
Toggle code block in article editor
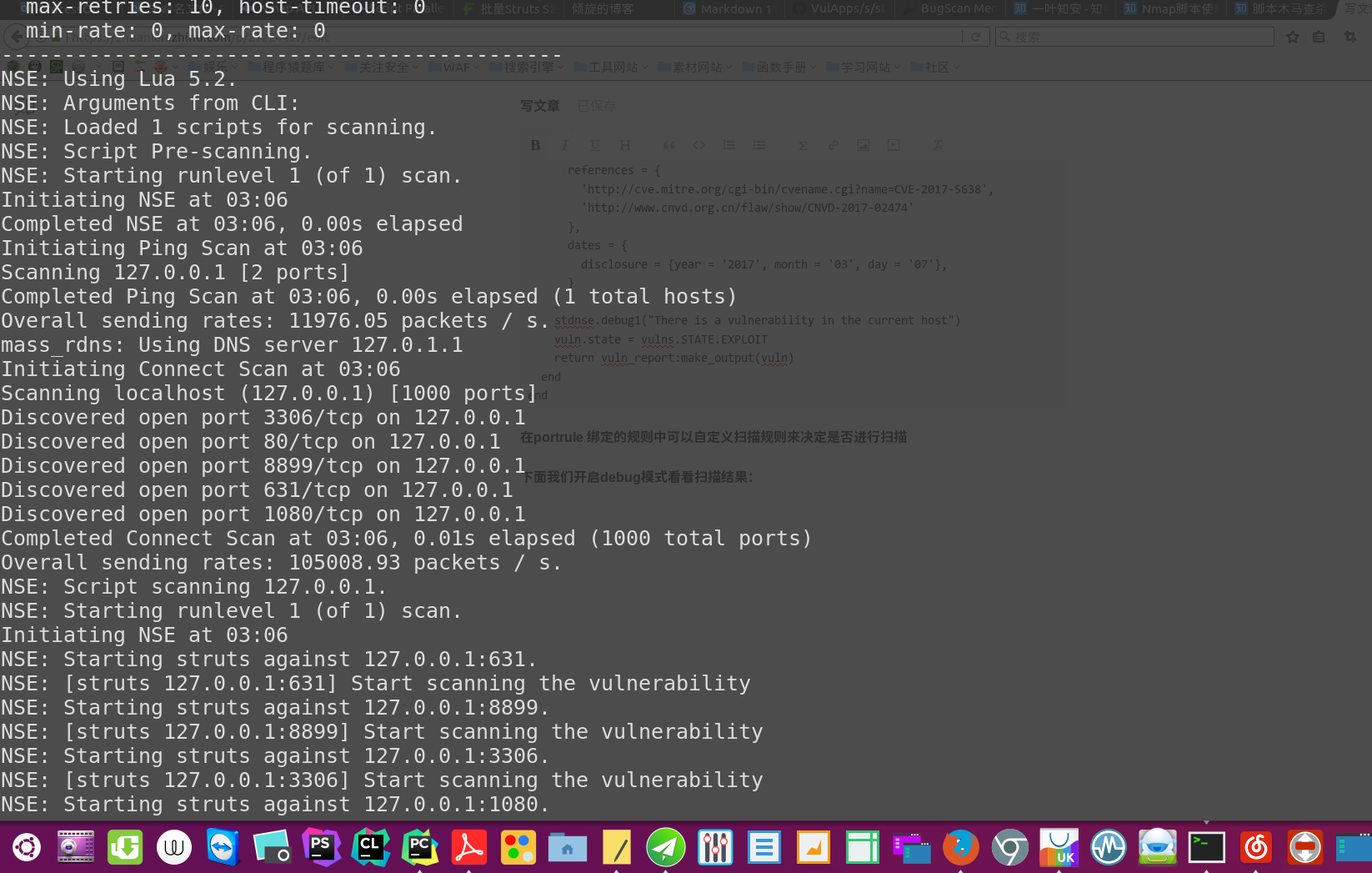(699, 145)
